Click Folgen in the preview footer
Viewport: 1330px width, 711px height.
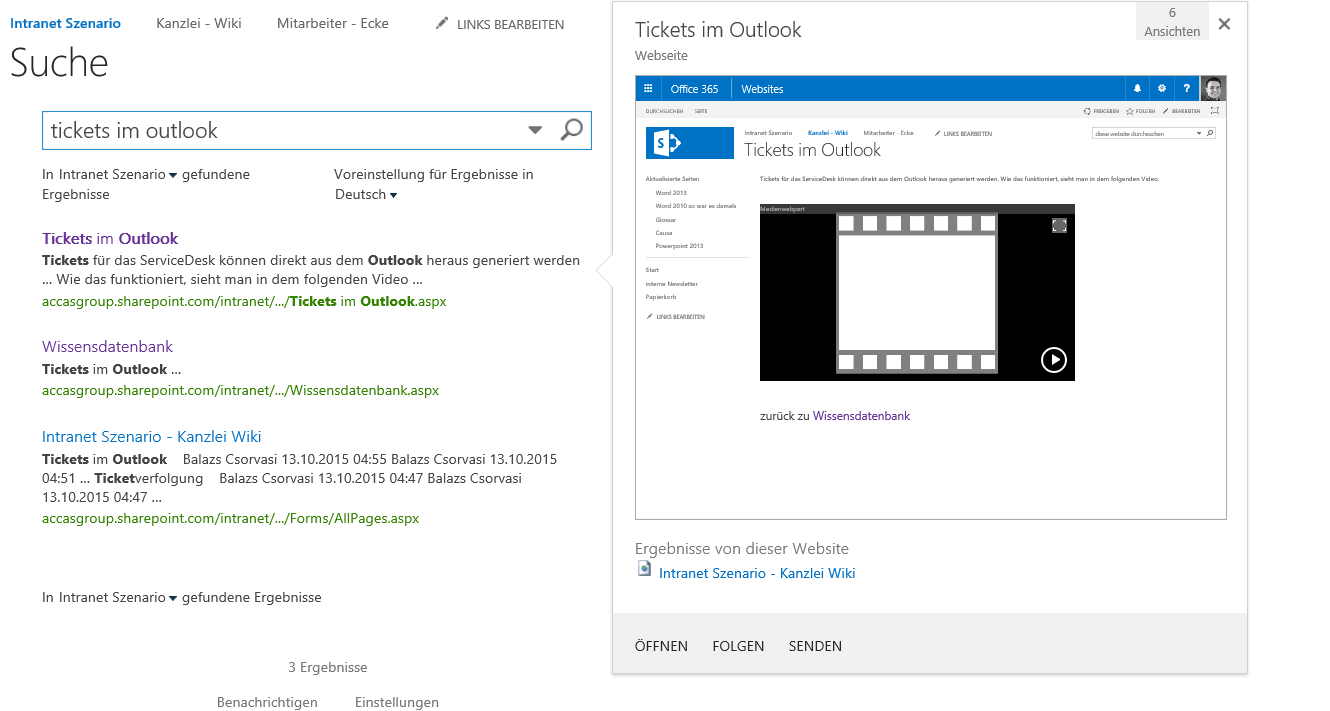(738, 646)
